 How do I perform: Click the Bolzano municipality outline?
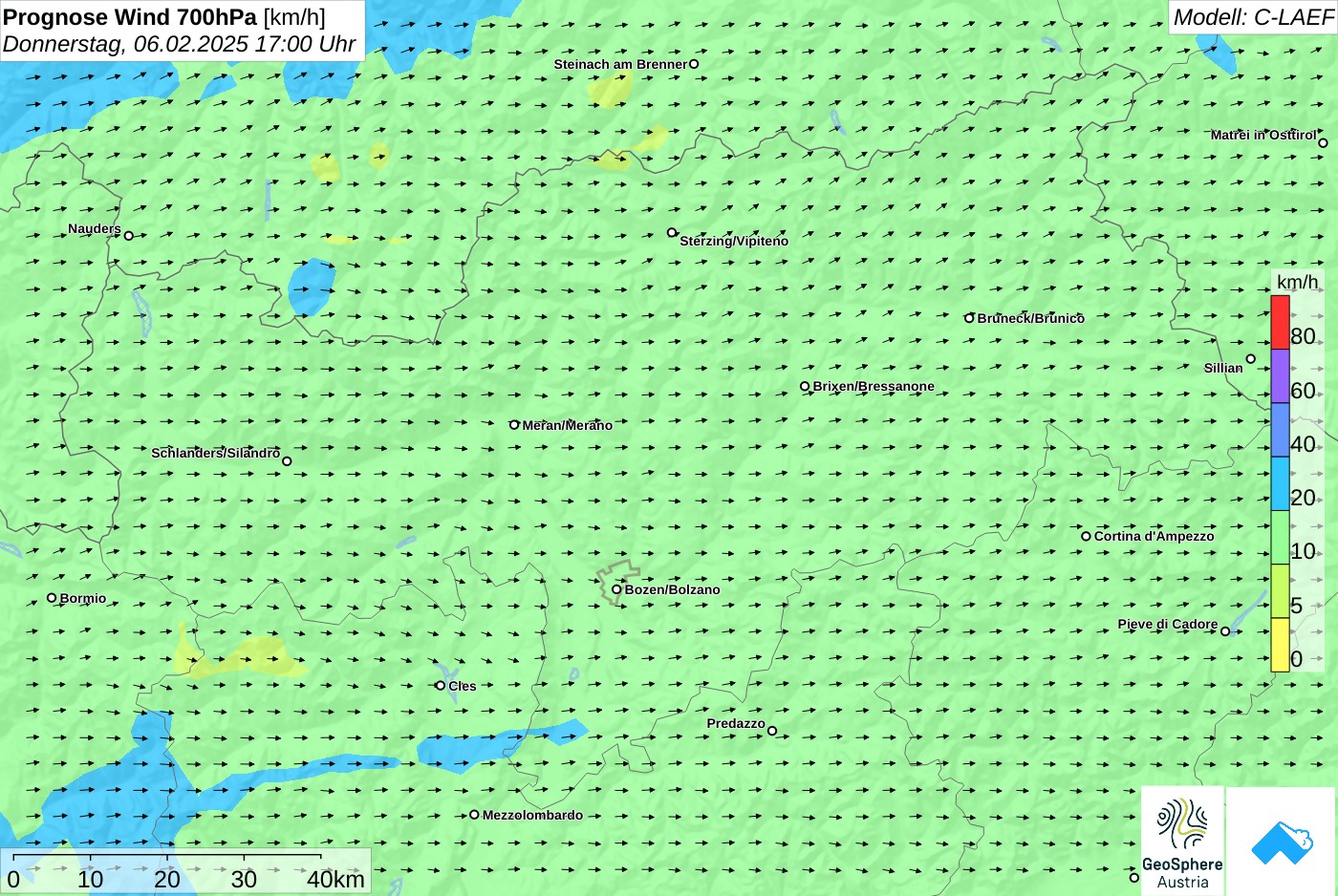pyautogui.click(x=617, y=583)
